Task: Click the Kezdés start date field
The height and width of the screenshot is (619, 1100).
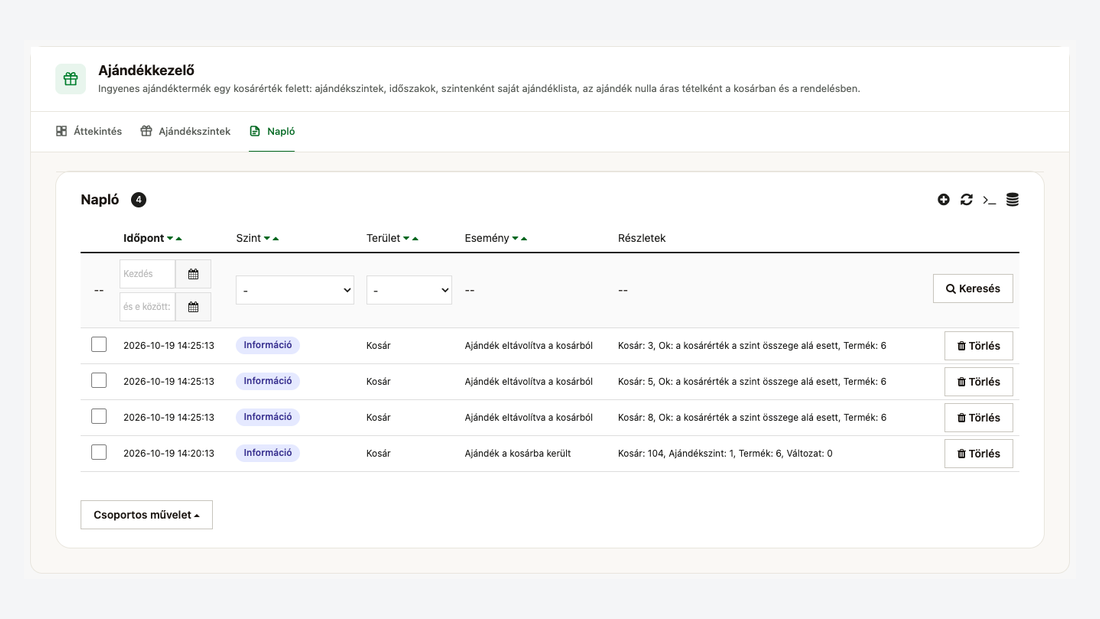Action: pyautogui.click(x=147, y=274)
